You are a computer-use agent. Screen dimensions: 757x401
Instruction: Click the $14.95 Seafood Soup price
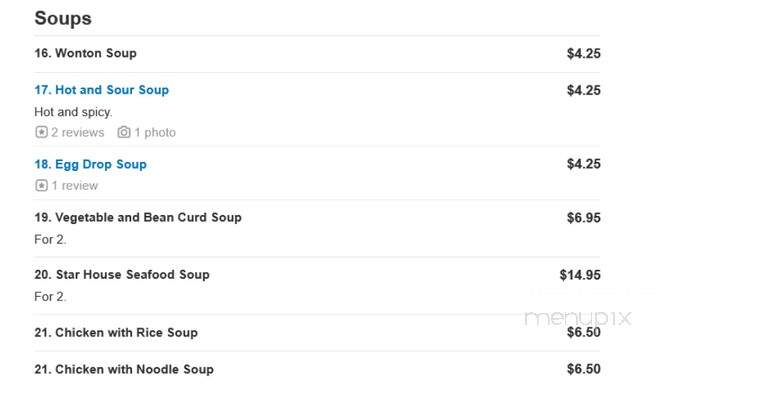click(x=580, y=275)
